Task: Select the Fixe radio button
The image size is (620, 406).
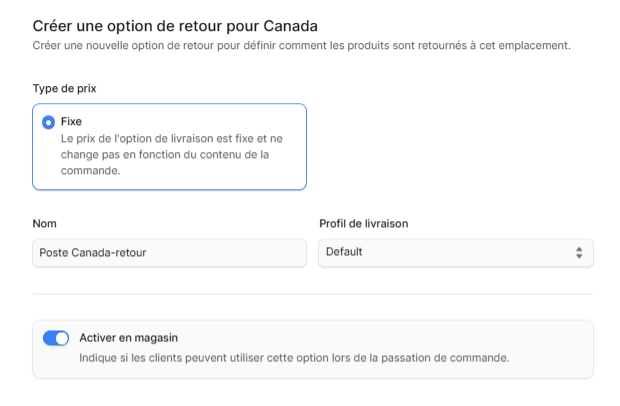Action: click(x=49, y=122)
